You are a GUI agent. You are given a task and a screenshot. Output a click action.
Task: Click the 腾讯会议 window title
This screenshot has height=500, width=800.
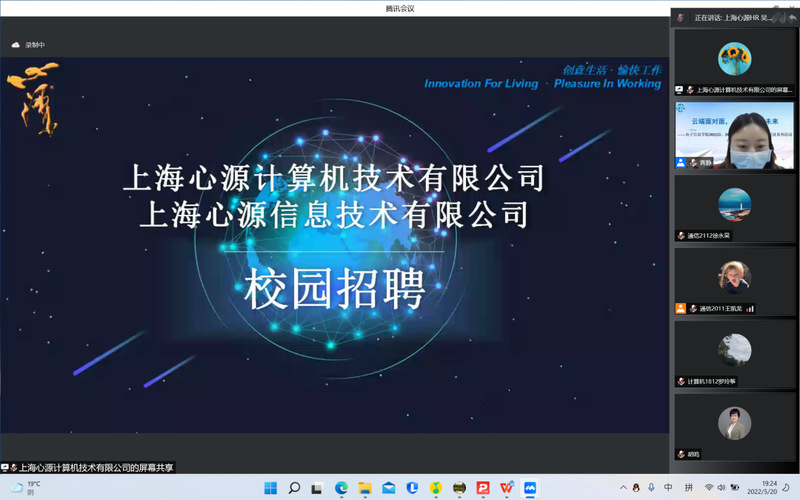pyautogui.click(x=400, y=8)
